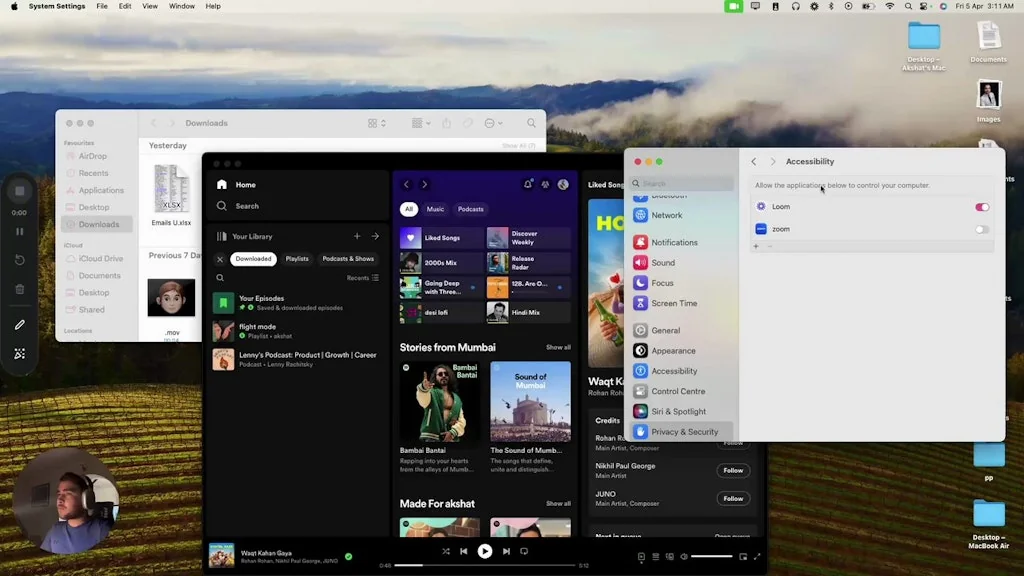Image resolution: width=1024 pixels, height=576 pixels.
Task: Open the Sound settings pane
Action: (662, 263)
